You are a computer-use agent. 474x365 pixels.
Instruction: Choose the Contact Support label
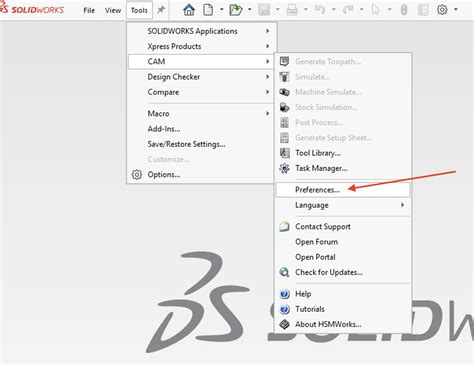(x=323, y=227)
